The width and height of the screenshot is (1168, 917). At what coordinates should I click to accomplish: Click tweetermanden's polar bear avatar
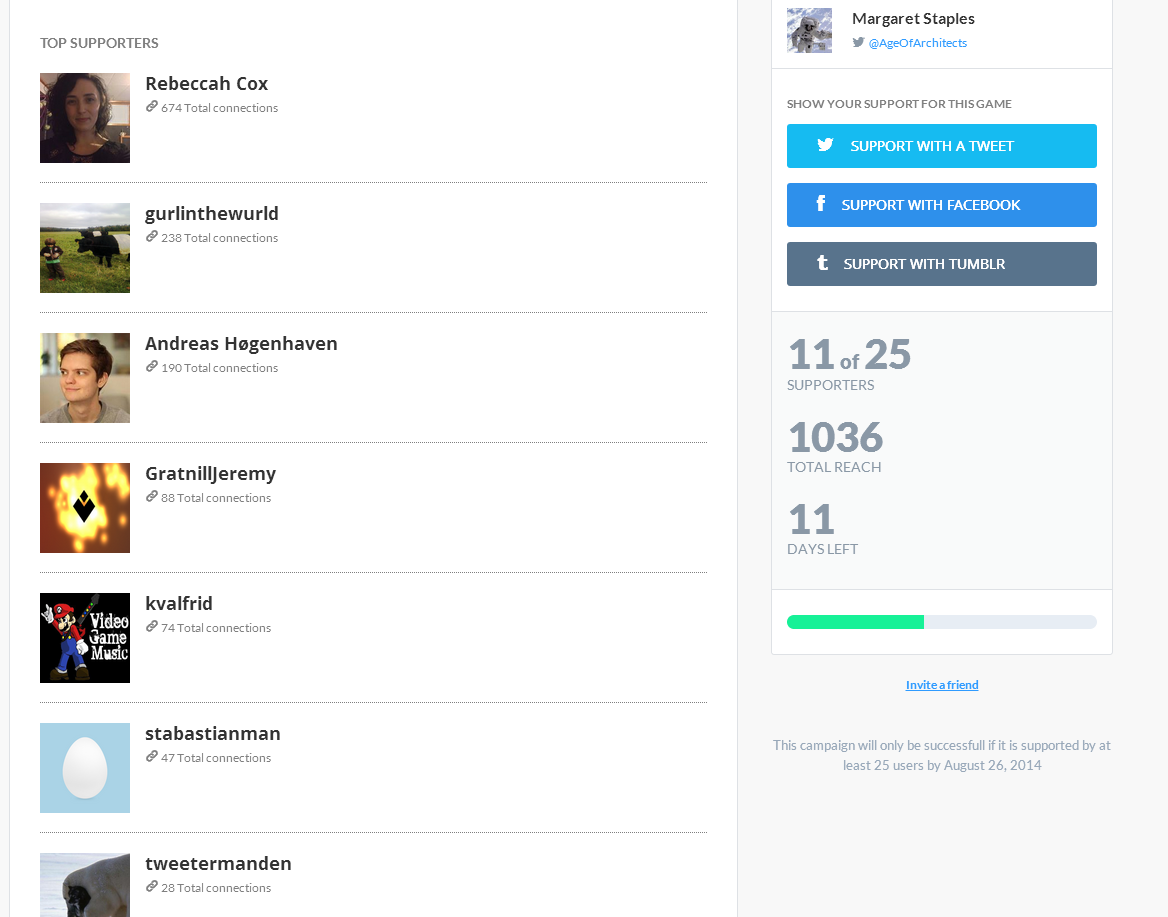(x=85, y=885)
